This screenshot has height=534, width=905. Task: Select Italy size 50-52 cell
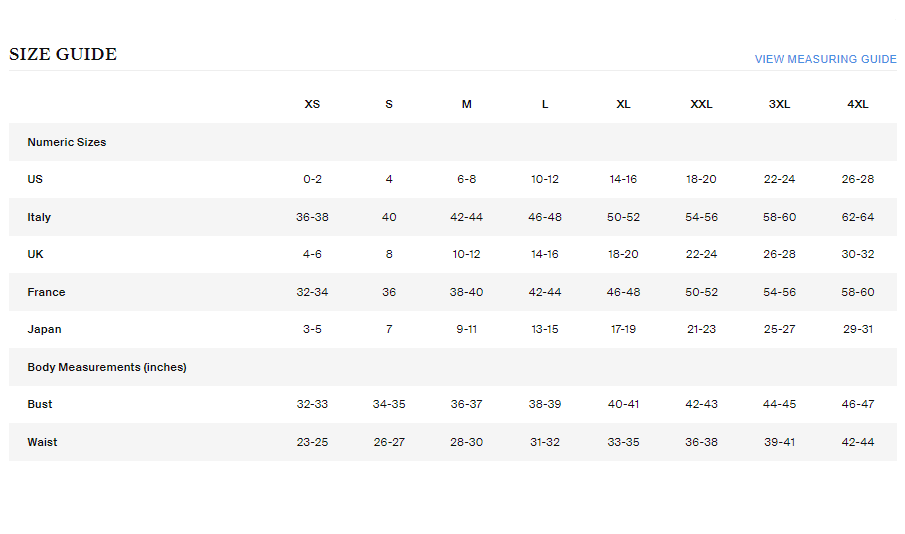tap(623, 217)
